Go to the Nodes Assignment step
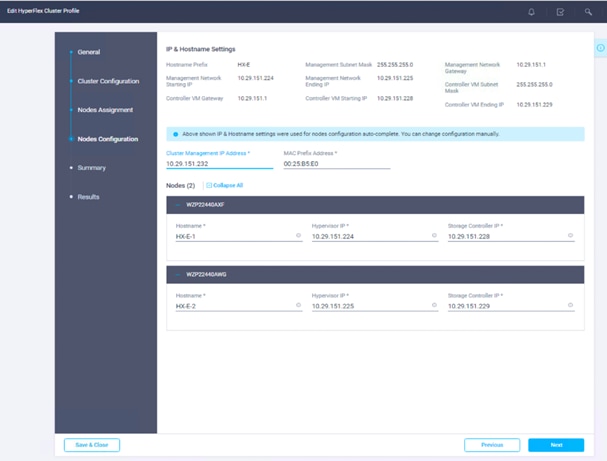This screenshot has height=461, width=607. pos(105,110)
